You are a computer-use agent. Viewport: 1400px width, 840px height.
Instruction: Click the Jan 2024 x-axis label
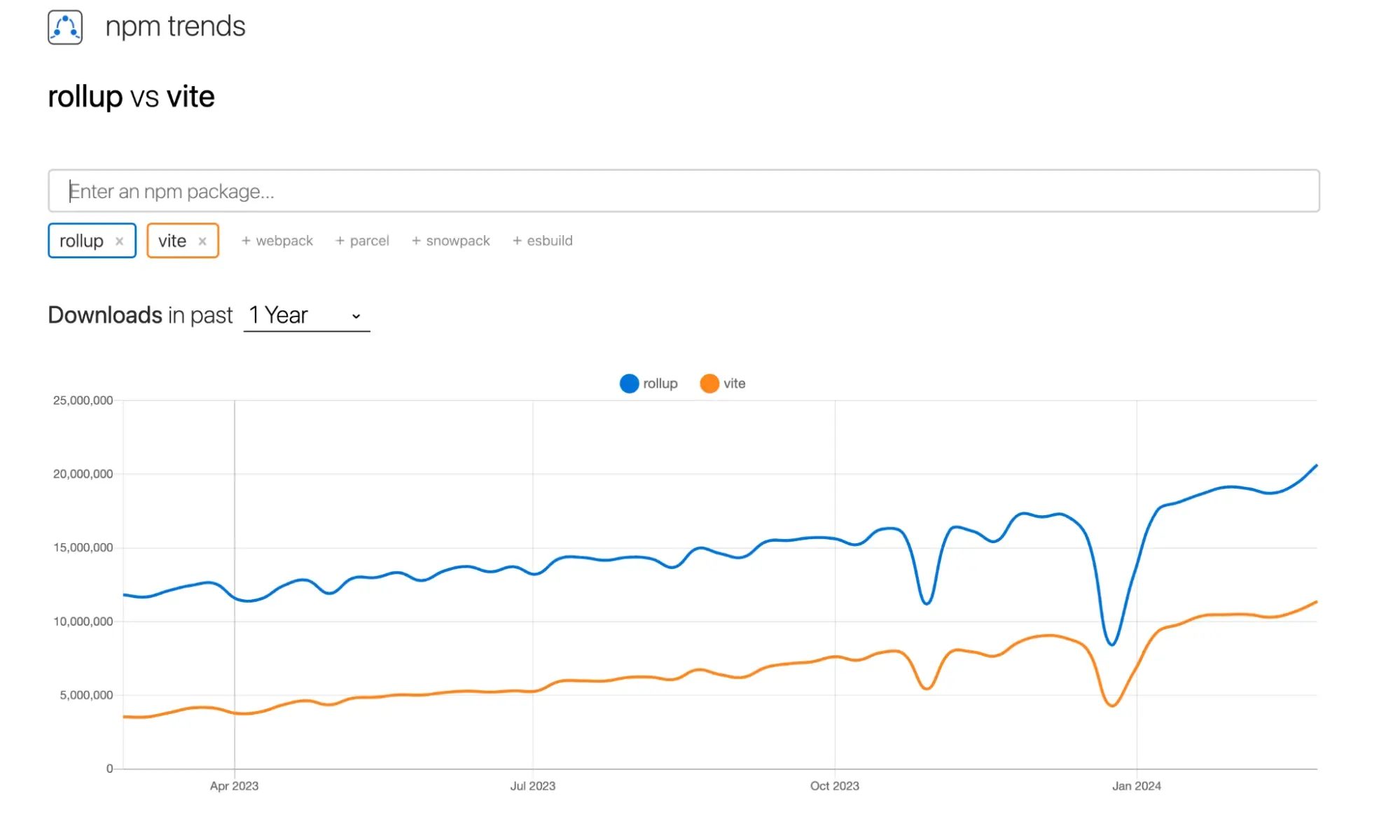pos(1136,786)
